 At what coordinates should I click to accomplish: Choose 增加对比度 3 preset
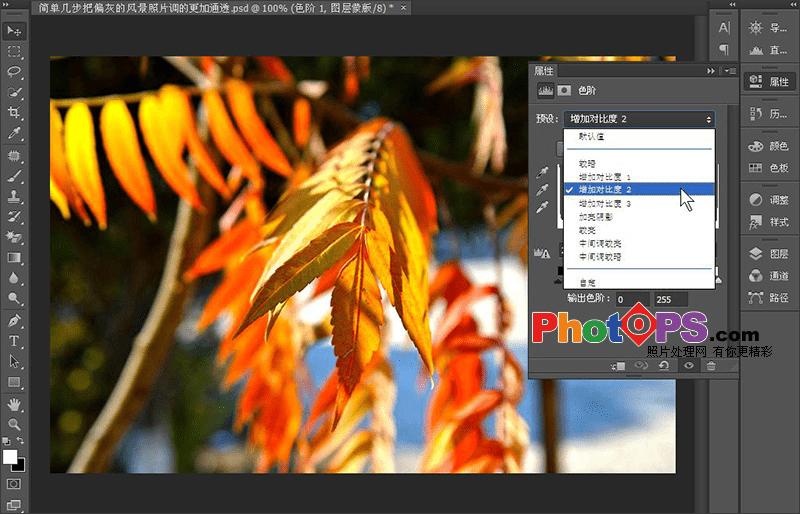click(639, 204)
